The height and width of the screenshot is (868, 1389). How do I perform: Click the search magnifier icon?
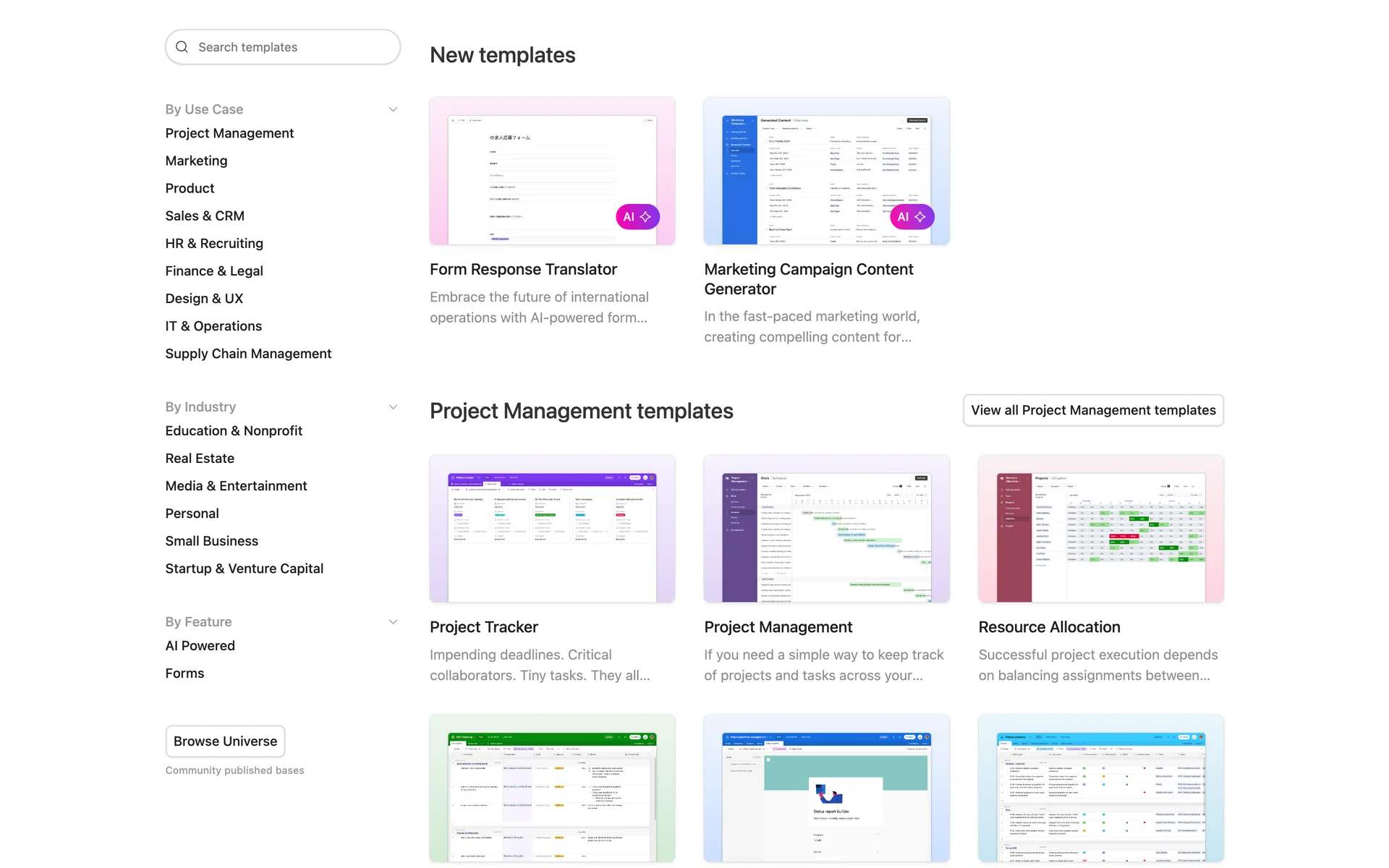(x=182, y=47)
